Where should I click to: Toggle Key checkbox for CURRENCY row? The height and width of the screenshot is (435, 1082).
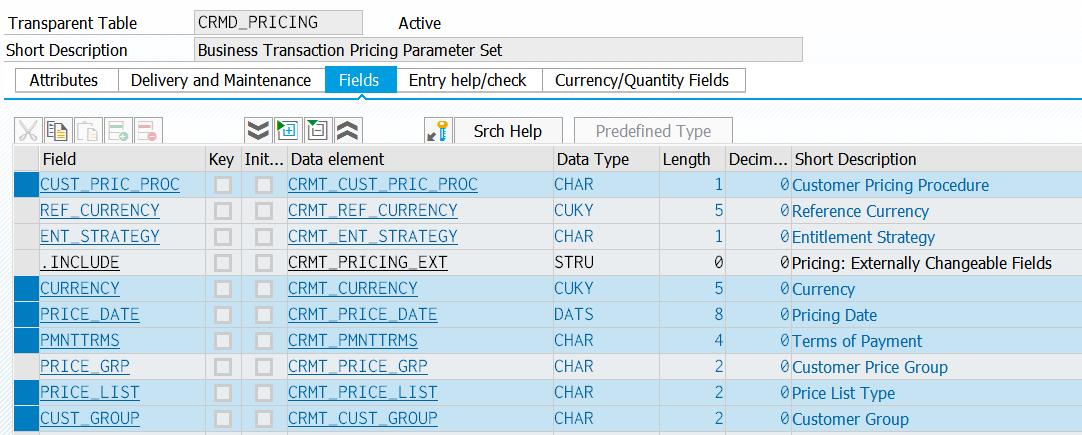pos(222,289)
